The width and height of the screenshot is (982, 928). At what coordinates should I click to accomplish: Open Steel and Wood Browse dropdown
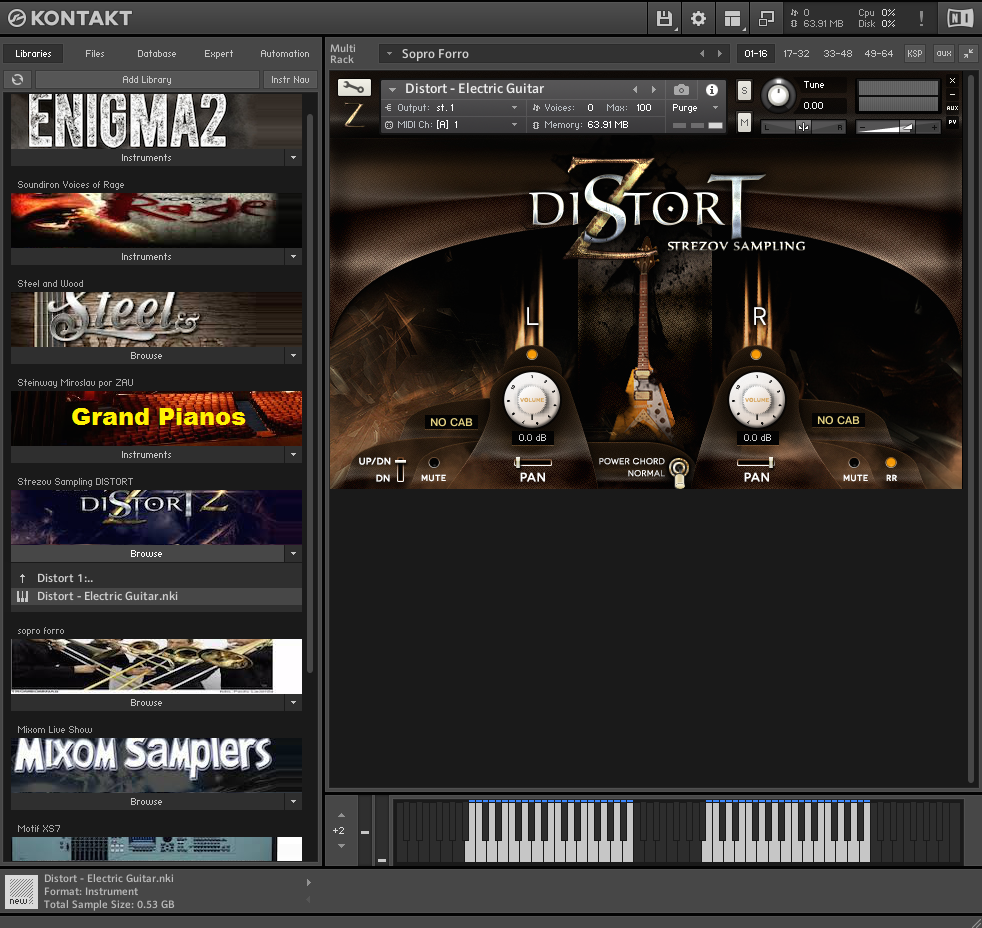293,356
